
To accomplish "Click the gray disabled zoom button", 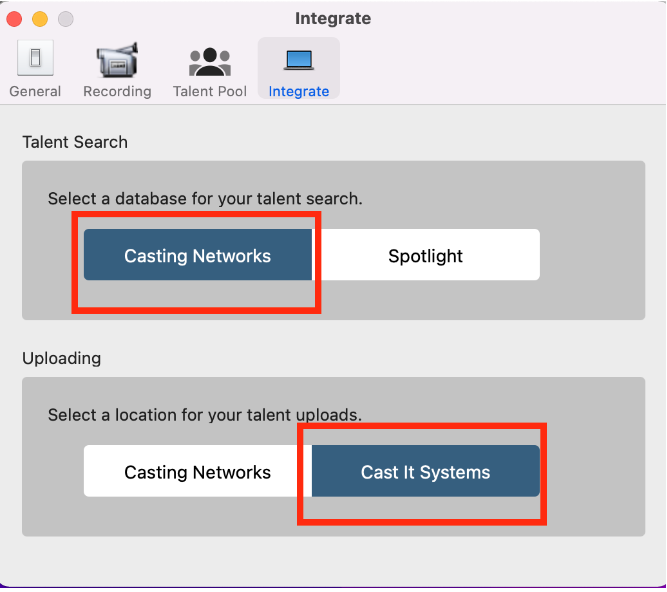I will click(65, 19).
